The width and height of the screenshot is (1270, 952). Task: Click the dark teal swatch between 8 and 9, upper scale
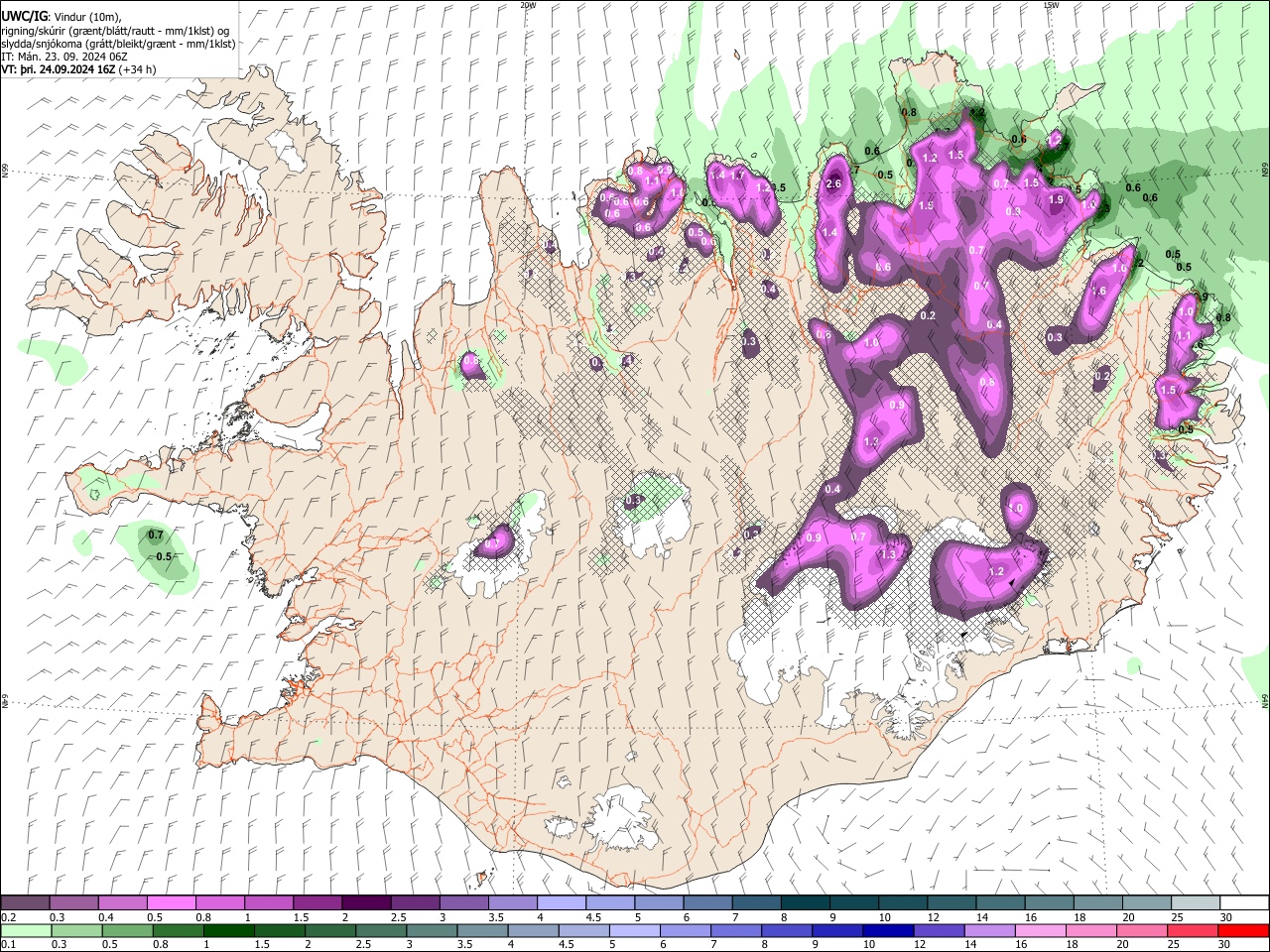tap(804, 903)
